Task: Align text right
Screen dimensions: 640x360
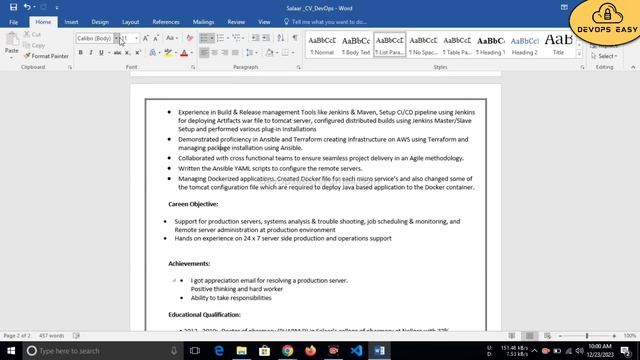Action: [x=224, y=53]
